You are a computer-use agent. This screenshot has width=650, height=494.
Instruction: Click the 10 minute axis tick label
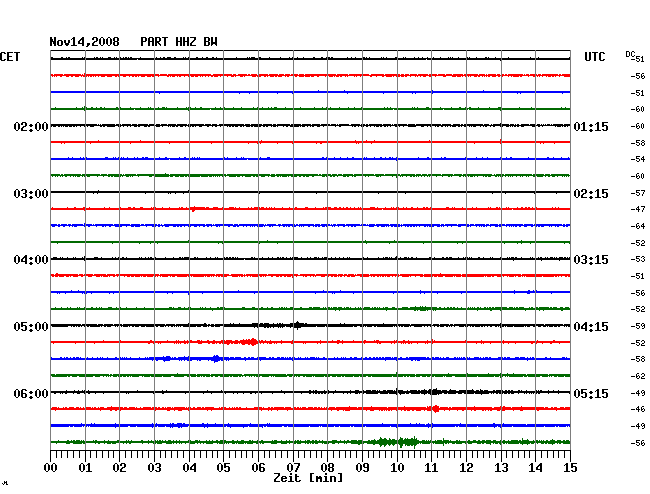[397, 468]
